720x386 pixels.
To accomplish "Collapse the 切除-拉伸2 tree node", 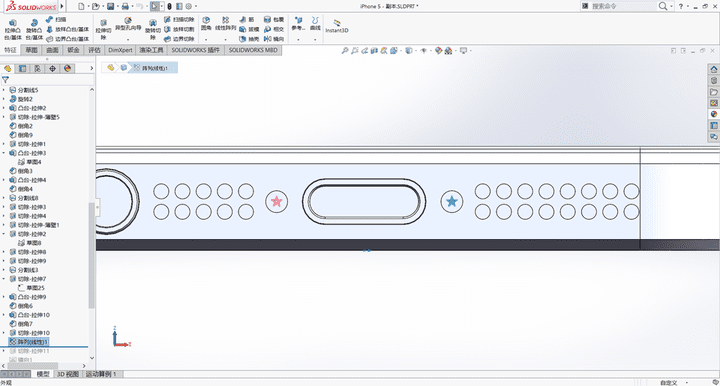I will pyautogui.click(x=4, y=234).
